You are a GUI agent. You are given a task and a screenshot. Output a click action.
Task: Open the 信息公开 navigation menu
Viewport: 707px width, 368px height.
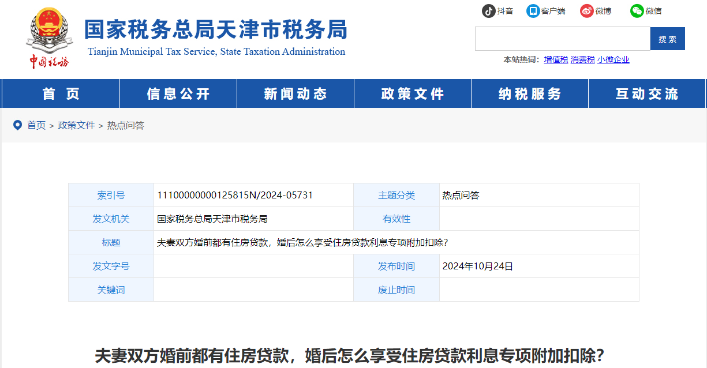(178, 94)
